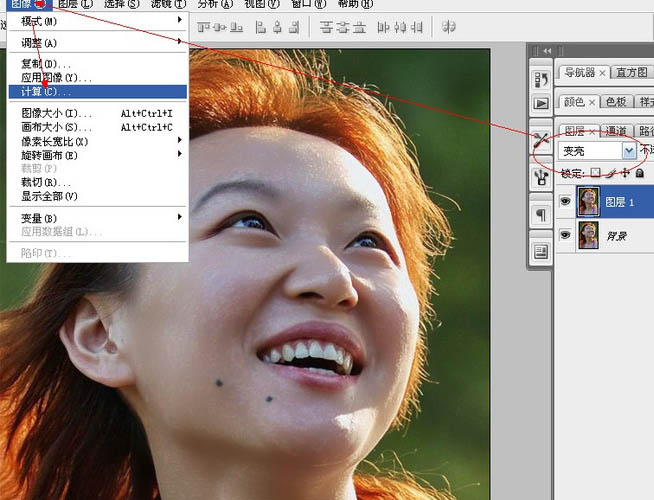
Task: Click the distribute horizontal centers icon
Action: click(x=400, y=28)
